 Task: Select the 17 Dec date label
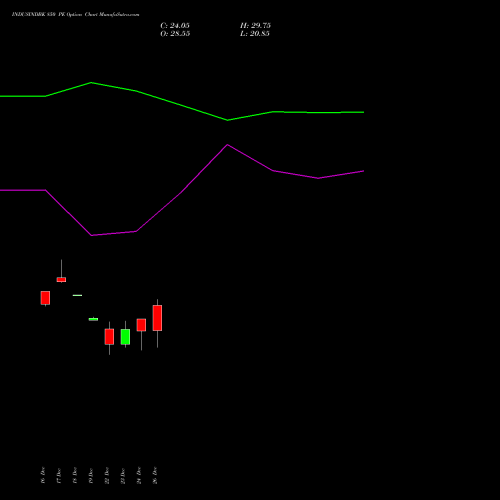59,475
